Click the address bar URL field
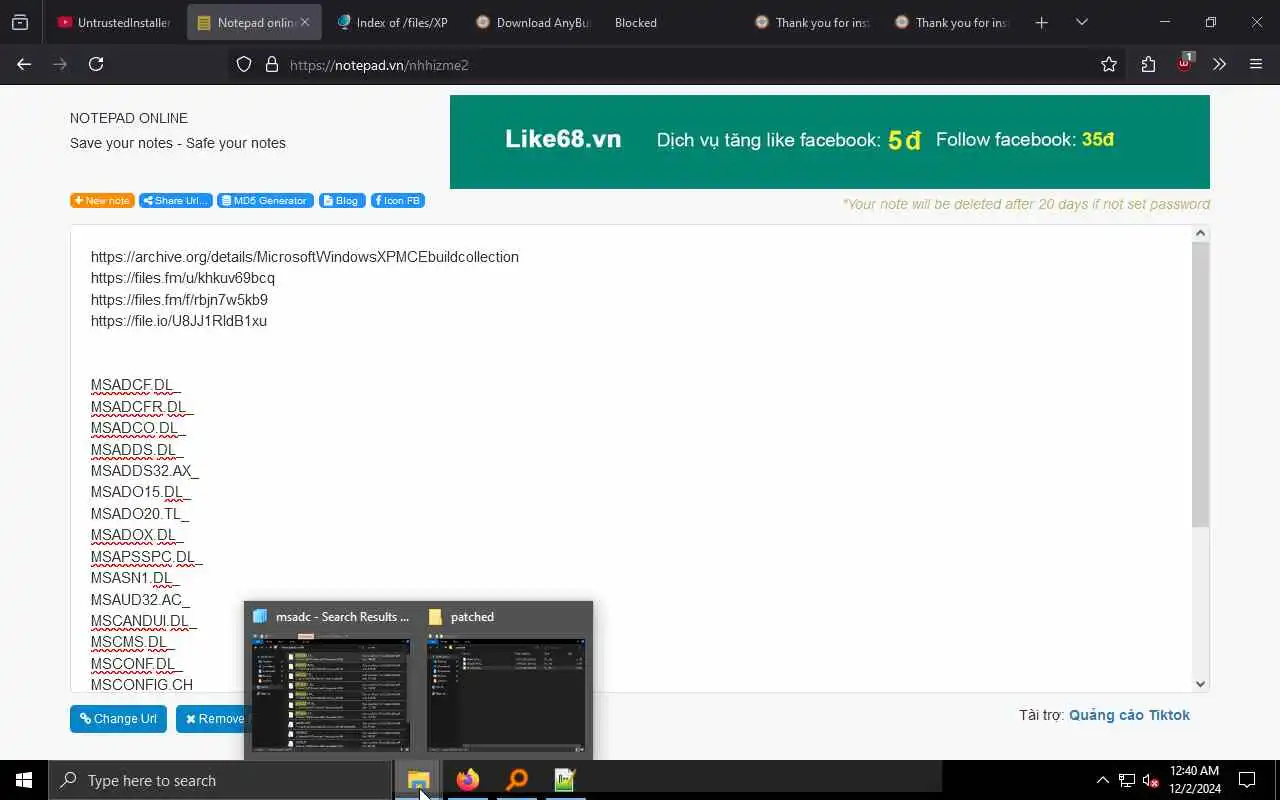 coord(680,64)
